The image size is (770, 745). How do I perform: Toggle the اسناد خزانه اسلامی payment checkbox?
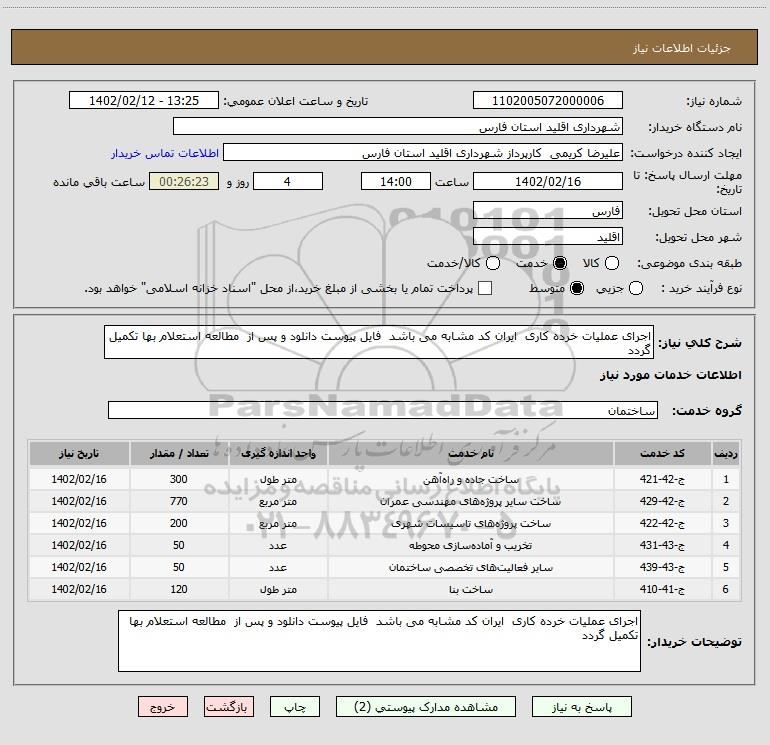485,288
